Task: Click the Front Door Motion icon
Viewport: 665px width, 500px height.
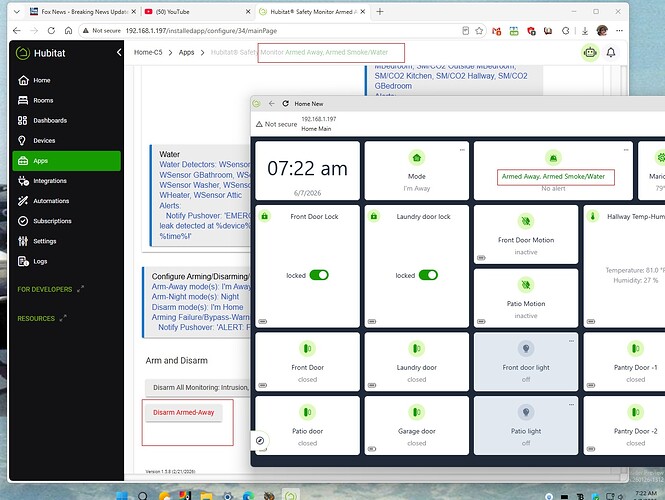Action: [x=526, y=221]
